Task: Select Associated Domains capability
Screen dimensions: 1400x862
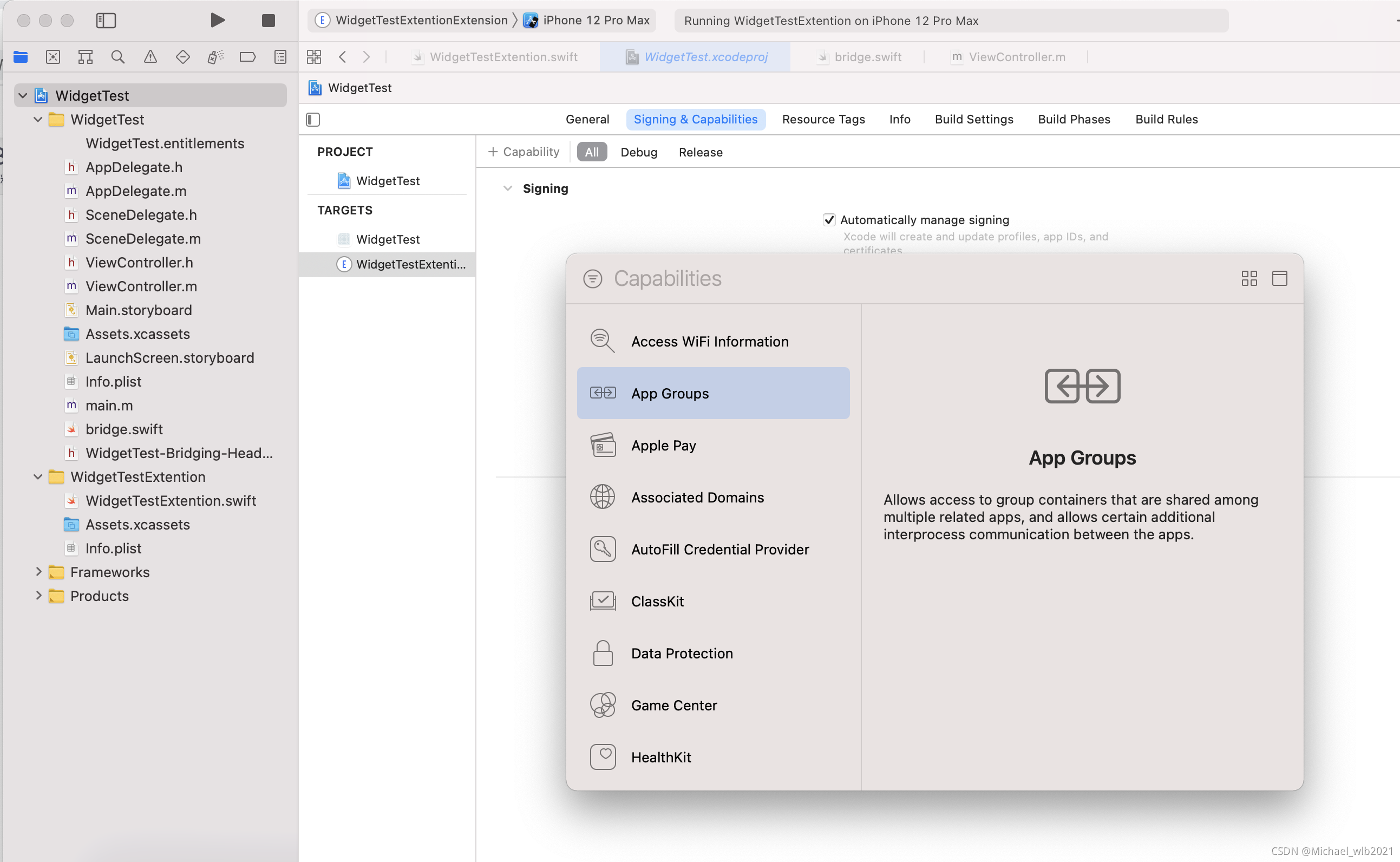Action: click(x=713, y=497)
